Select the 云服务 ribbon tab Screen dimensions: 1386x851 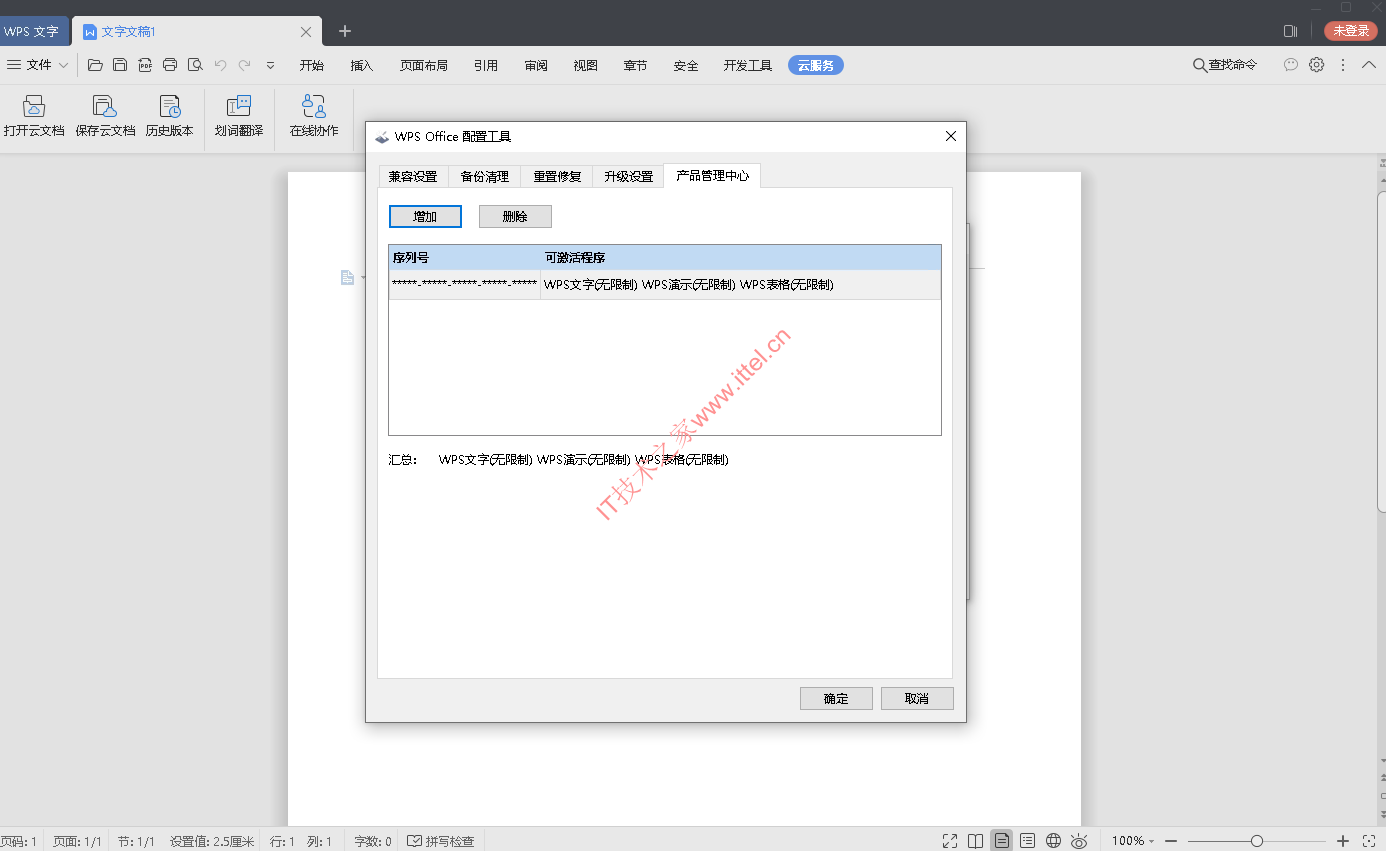(816, 65)
